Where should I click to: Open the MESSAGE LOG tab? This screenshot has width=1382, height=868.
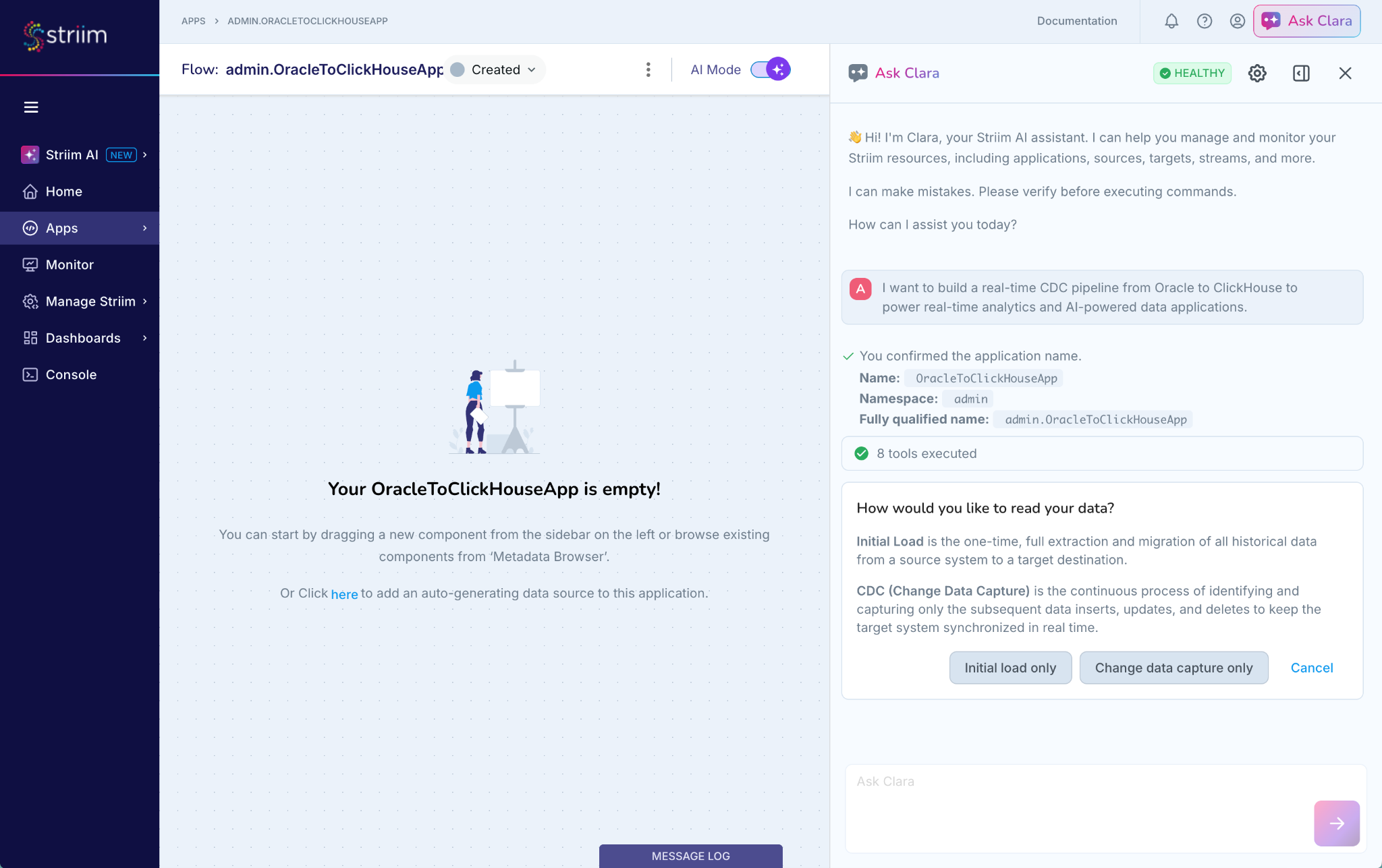pyautogui.click(x=690, y=856)
